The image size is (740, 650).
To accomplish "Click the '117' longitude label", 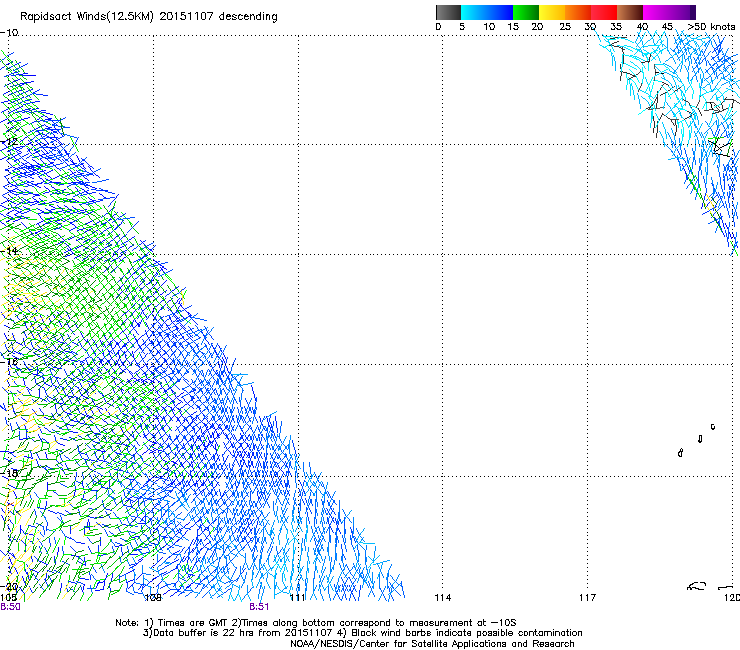I will (x=587, y=598).
